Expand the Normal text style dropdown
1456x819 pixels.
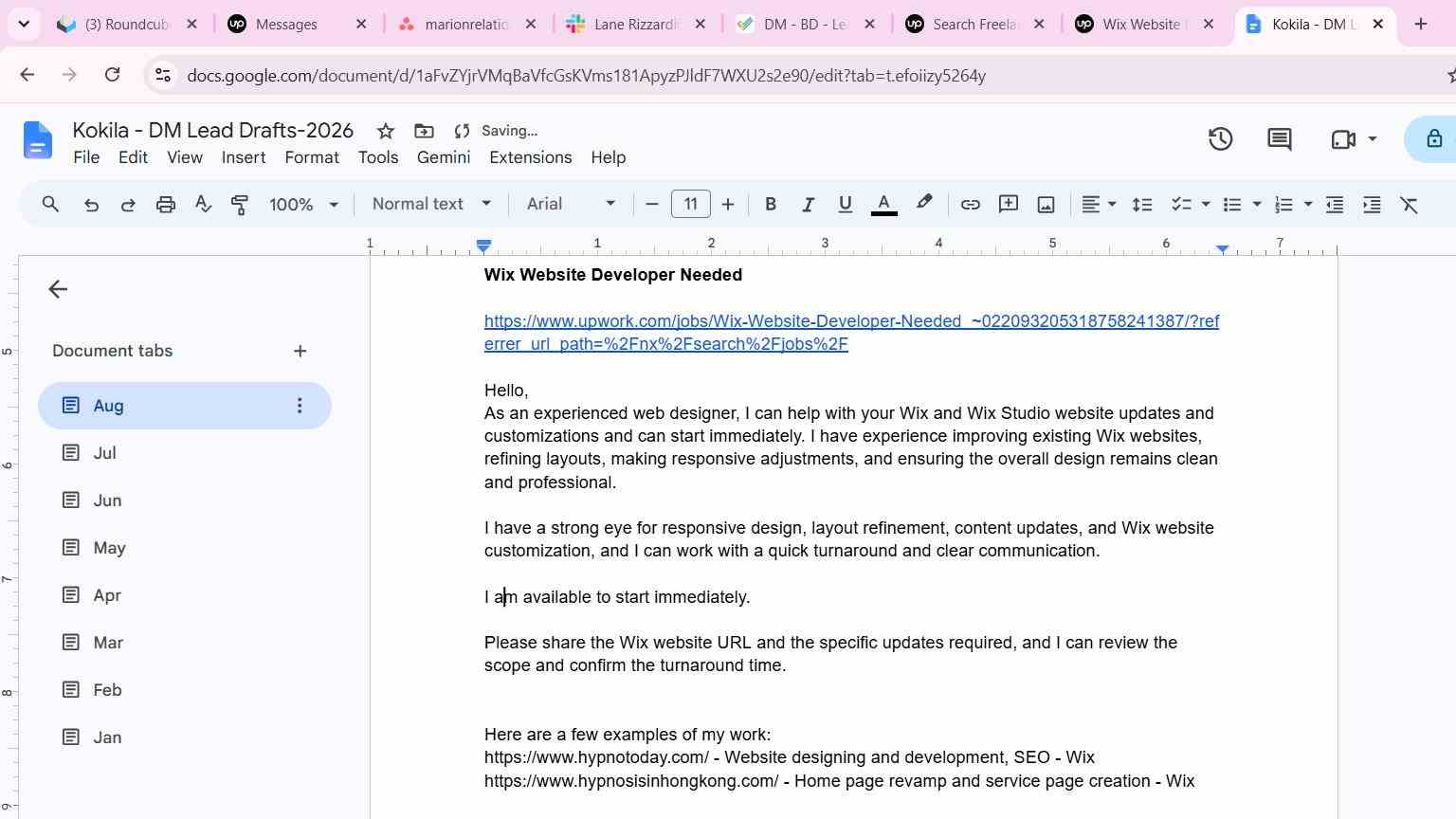[431, 204]
